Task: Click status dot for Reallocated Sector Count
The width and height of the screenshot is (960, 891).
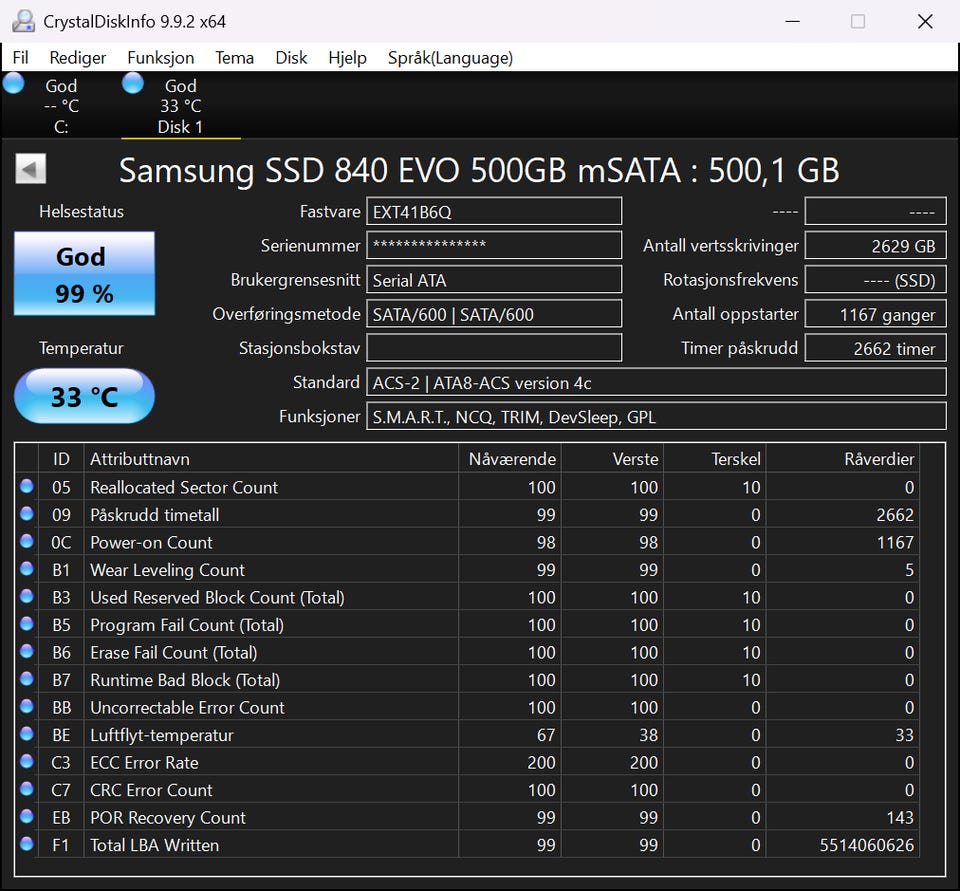Action: (x=26, y=486)
